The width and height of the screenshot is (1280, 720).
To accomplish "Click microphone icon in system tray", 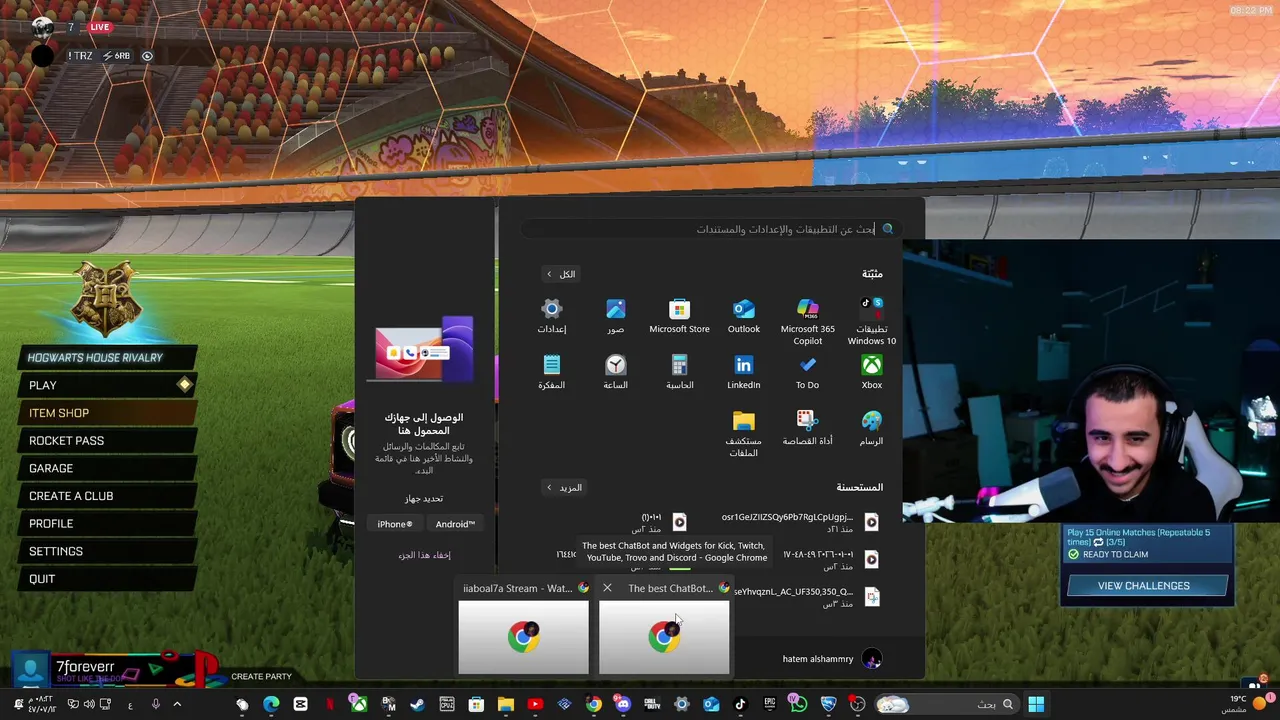I will [155, 704].
